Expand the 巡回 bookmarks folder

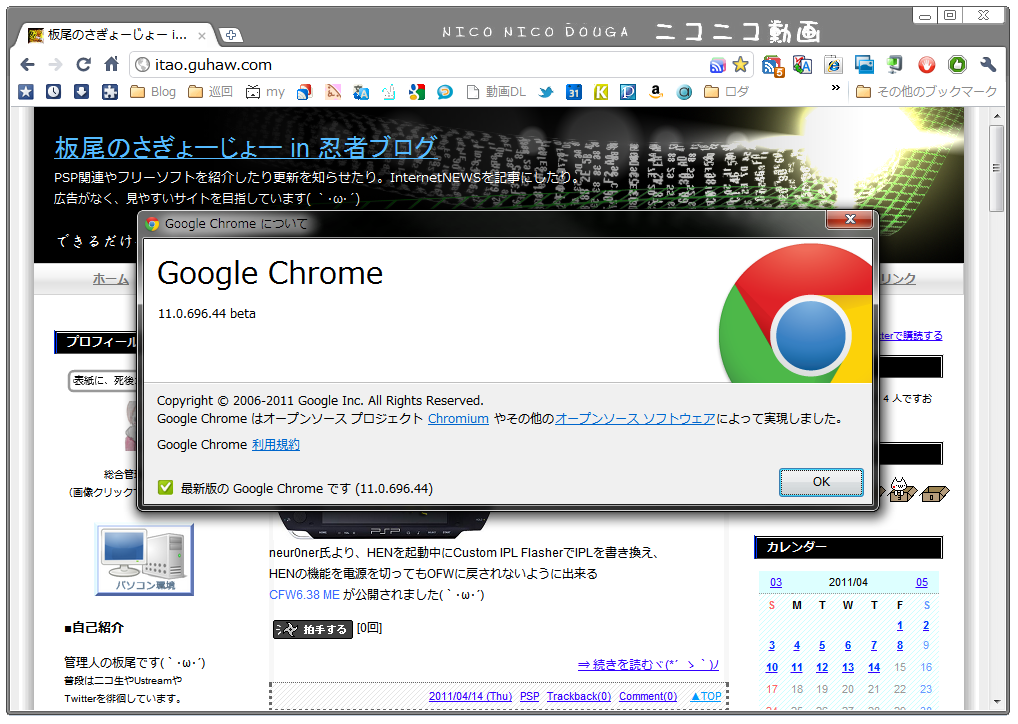[x=210, y=92]
